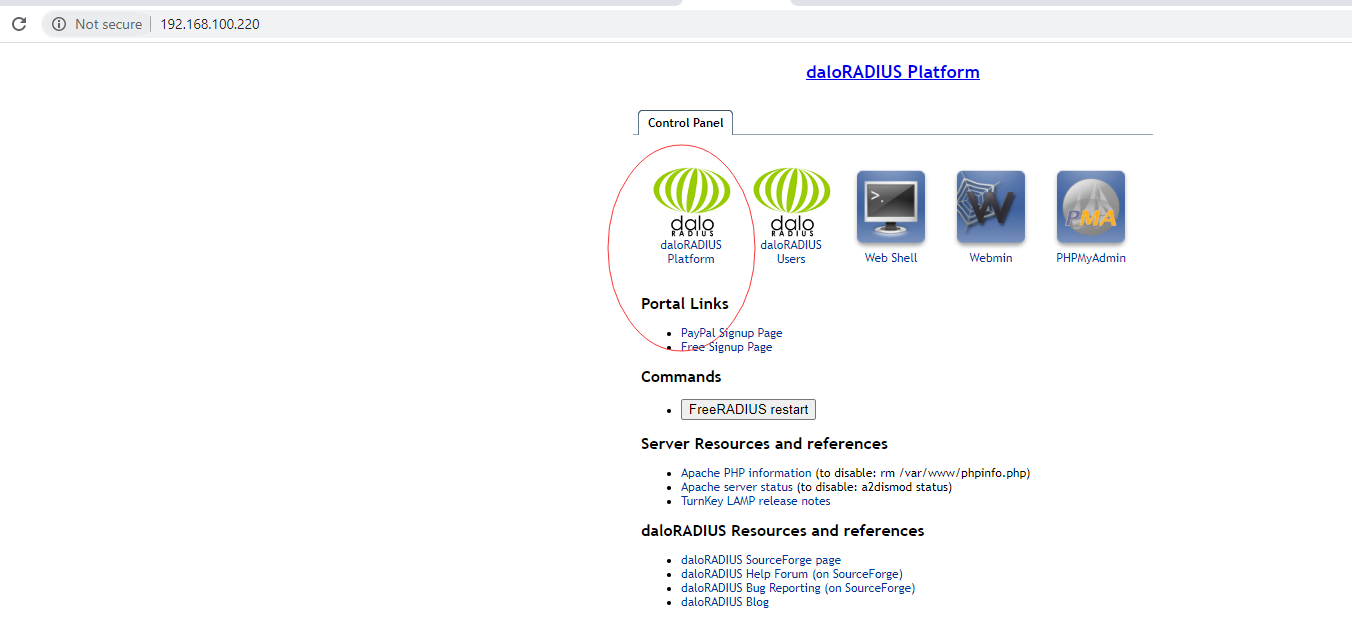This screenshot has width=1352, height=635.
Task: Click the daloRADIUS Platform page title link
Action: pos(892,72)
